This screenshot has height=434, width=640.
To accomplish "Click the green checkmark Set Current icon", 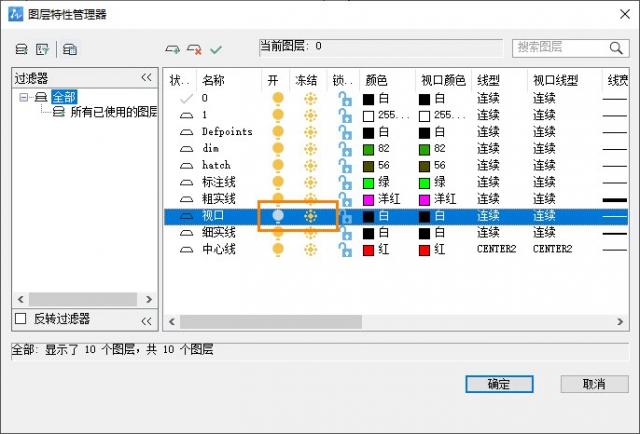I will (x=216, y=48).
